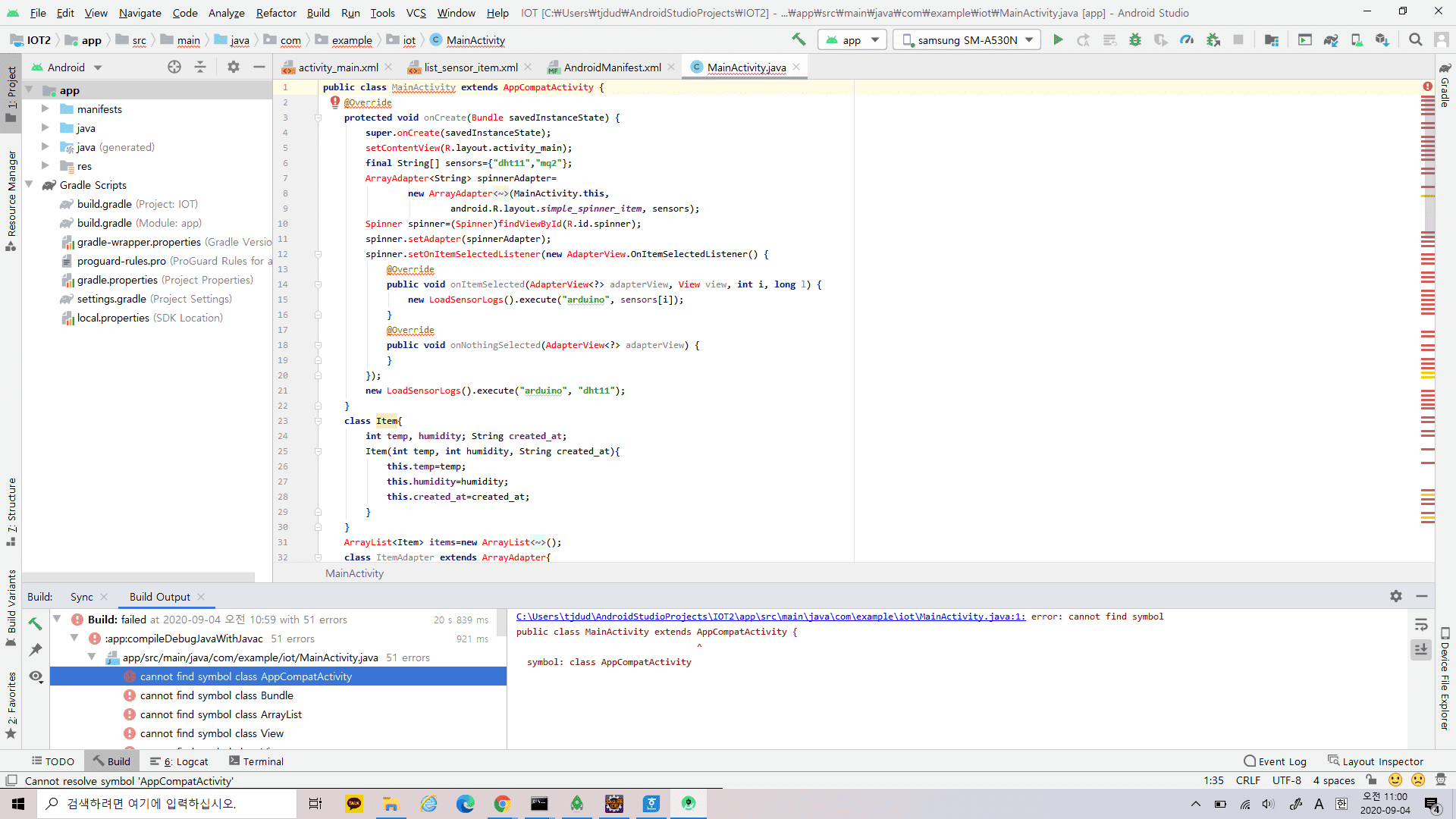Open the Profiler gauge icon
This screenshot has height=819, width=1456.
[1187, 39]
